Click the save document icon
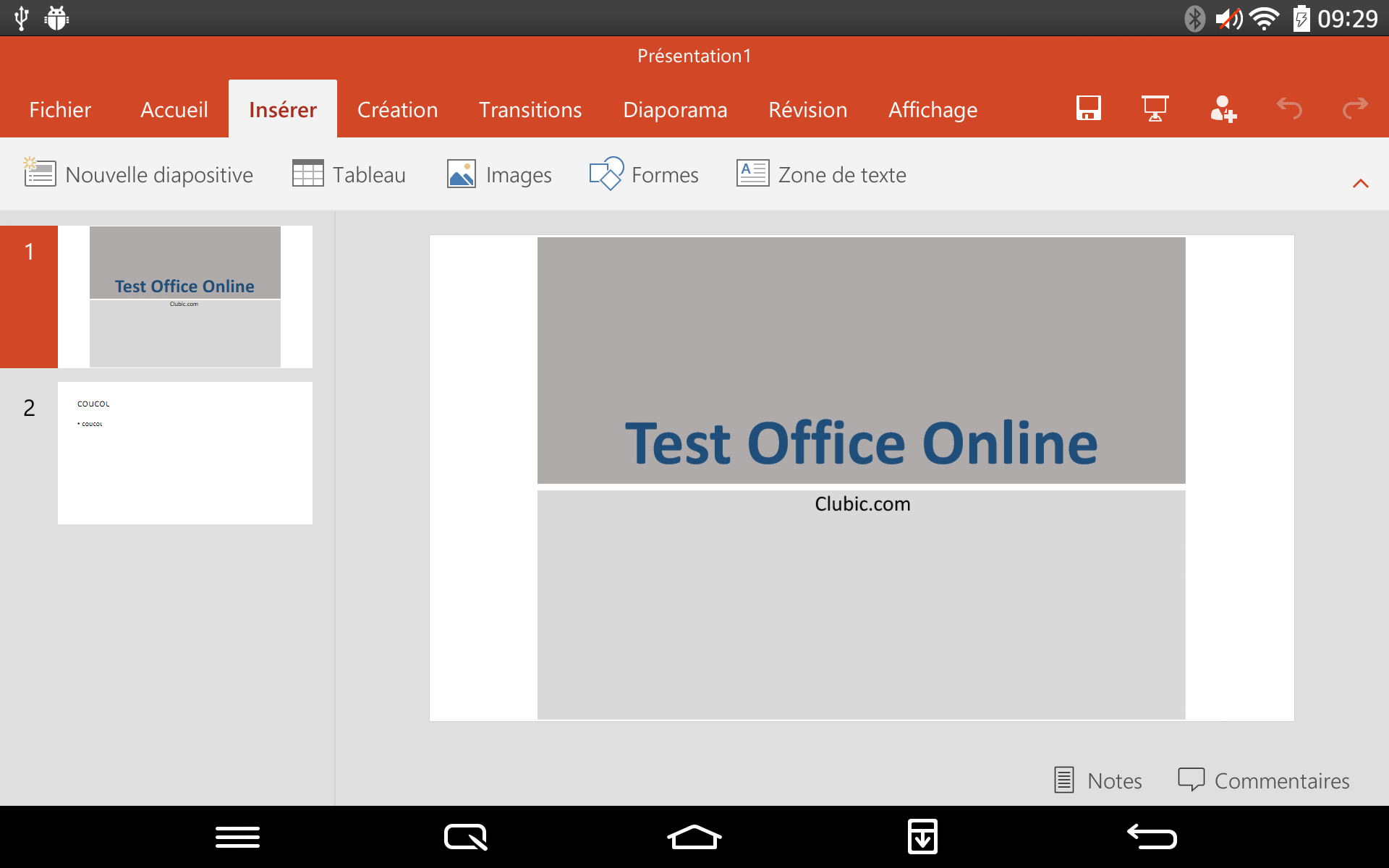The width and height of the screenshot is (1389, 868). [x=1088, y=108]
